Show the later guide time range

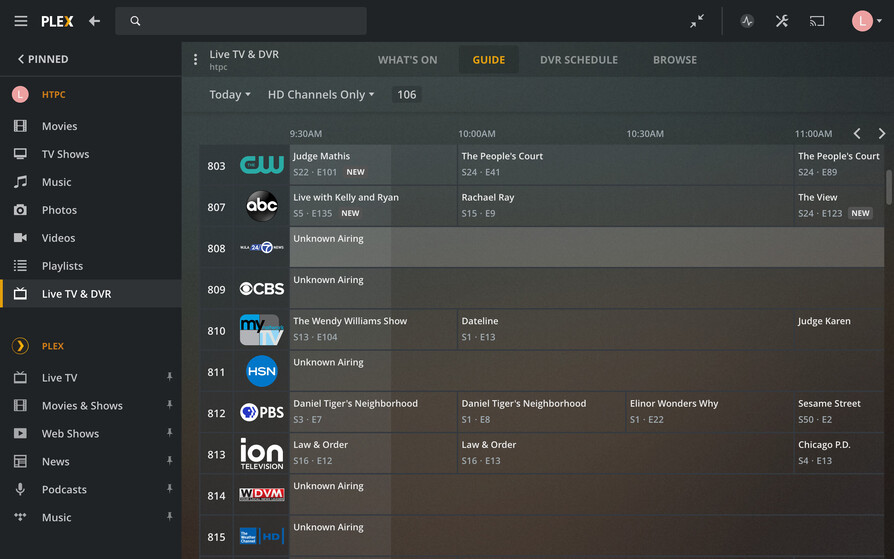pyautogui.click(x=881, y=133)
